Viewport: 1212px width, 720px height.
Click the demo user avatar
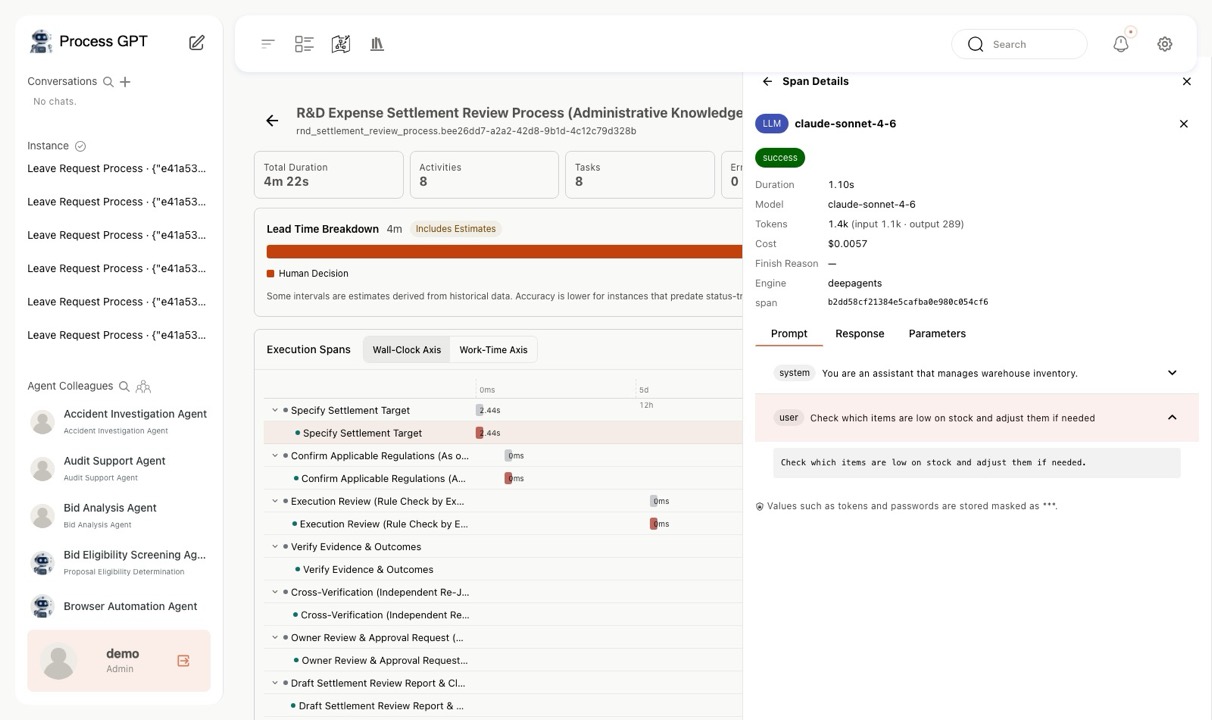click(x=59, y=661)
